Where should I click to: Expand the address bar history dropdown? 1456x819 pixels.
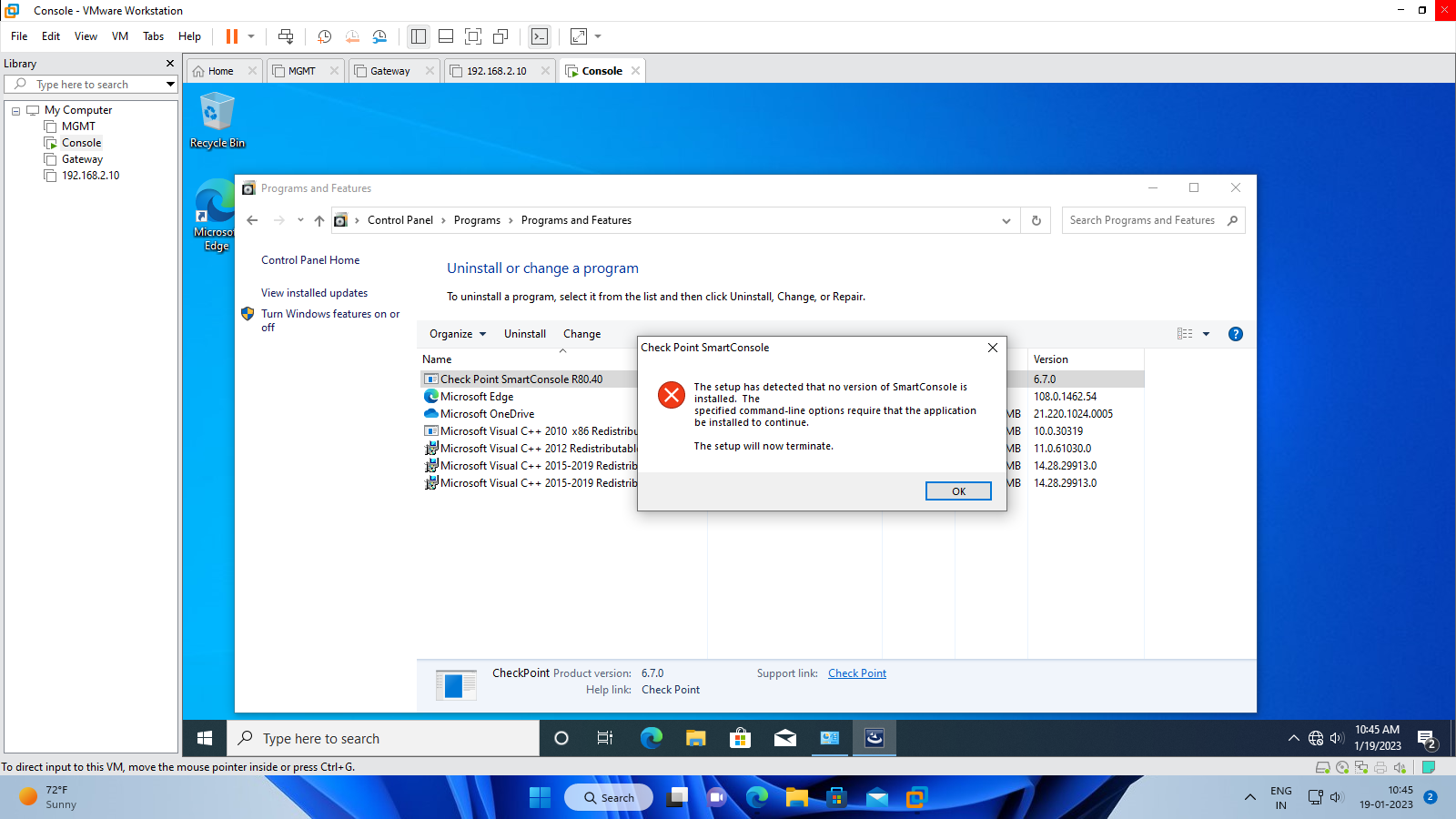pos(1006,220)
